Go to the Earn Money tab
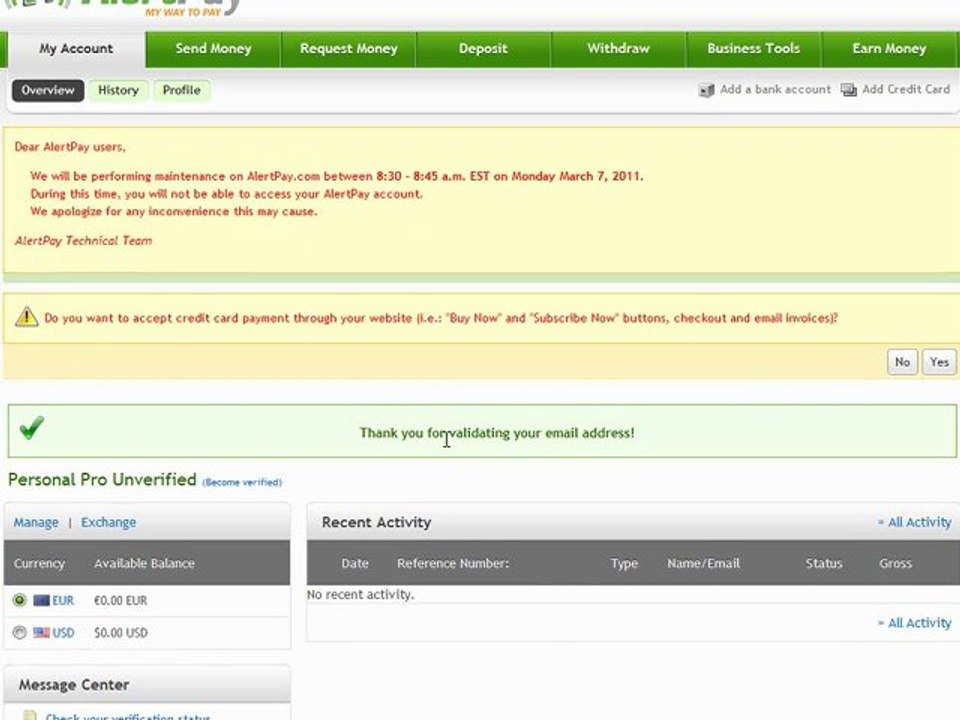 click(x=889, y=48)
